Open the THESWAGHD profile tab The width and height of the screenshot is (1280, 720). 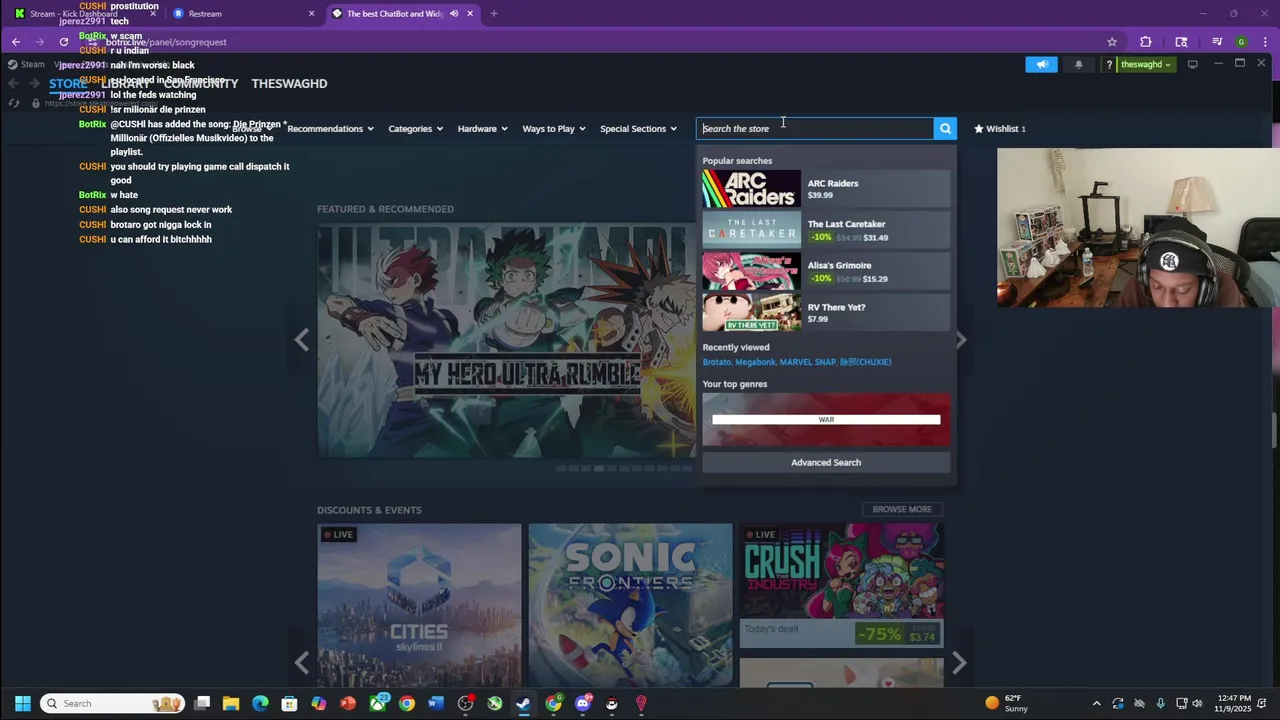point(289,83)
